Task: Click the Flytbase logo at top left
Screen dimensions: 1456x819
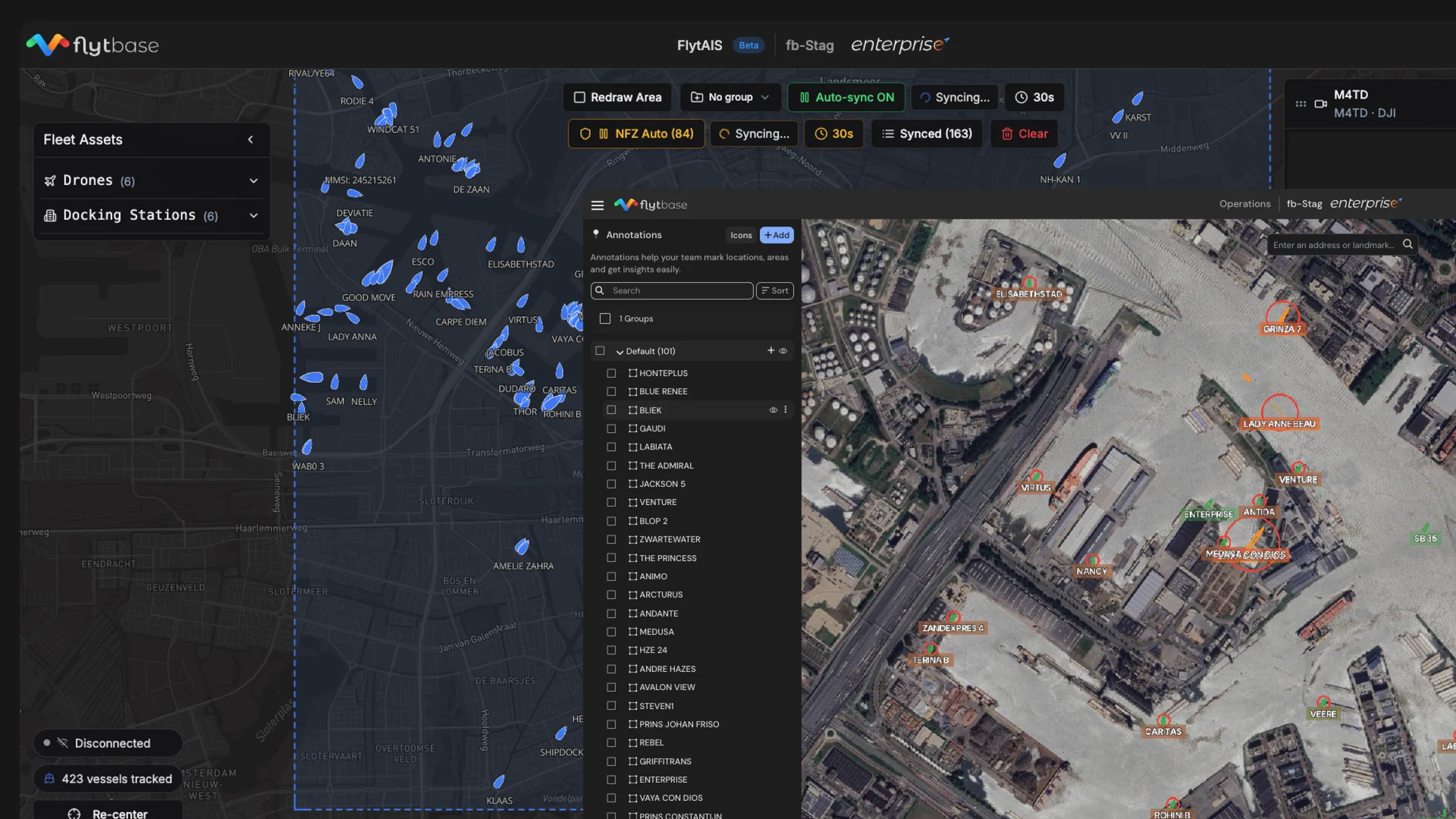Action: click(x=93, y=45)
